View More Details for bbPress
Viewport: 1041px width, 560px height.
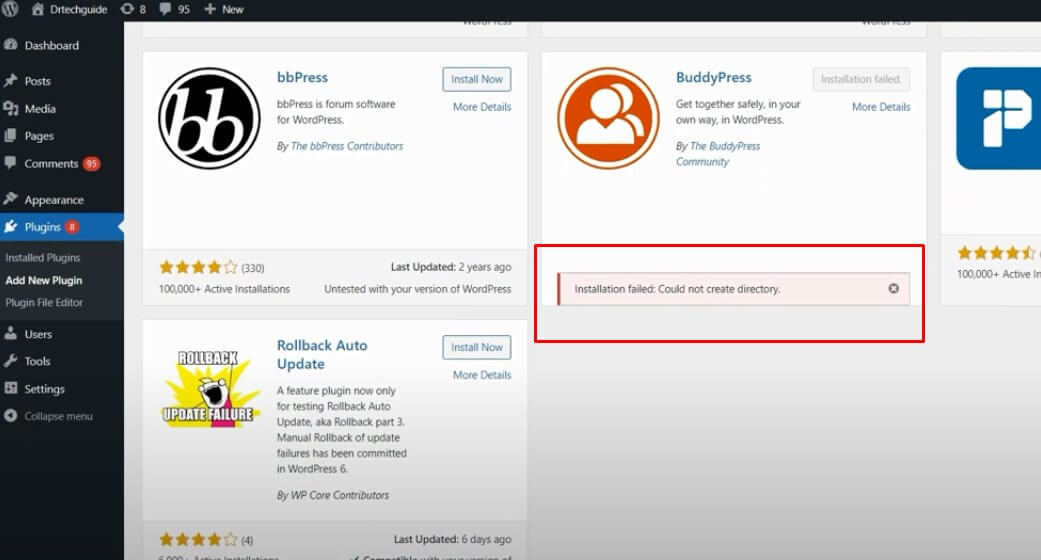coord(482,107)
